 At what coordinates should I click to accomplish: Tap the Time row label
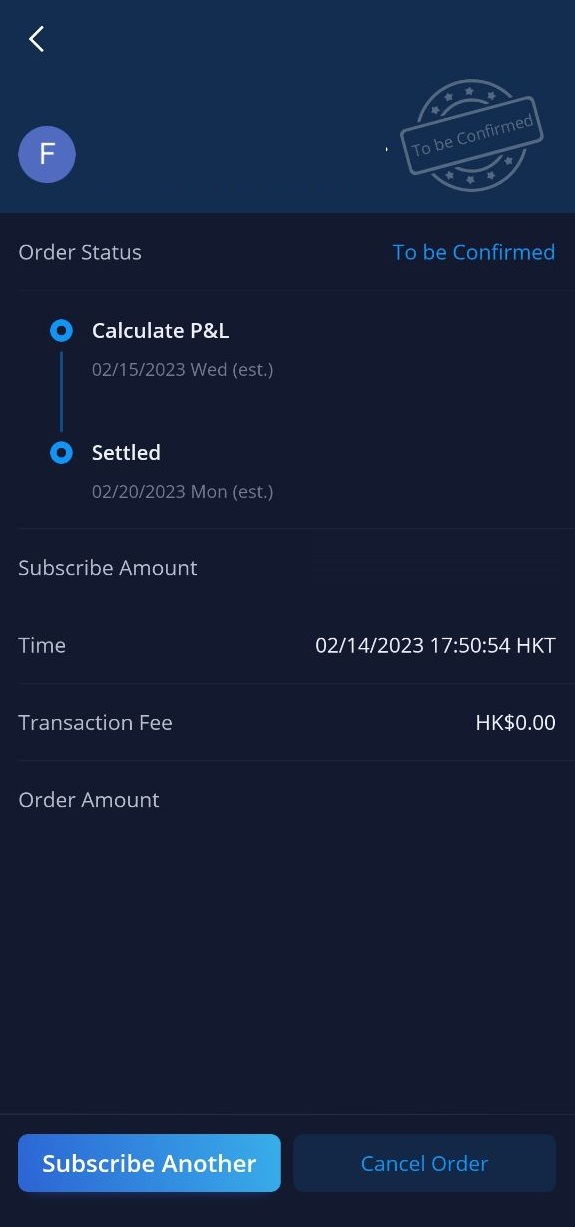42,645
